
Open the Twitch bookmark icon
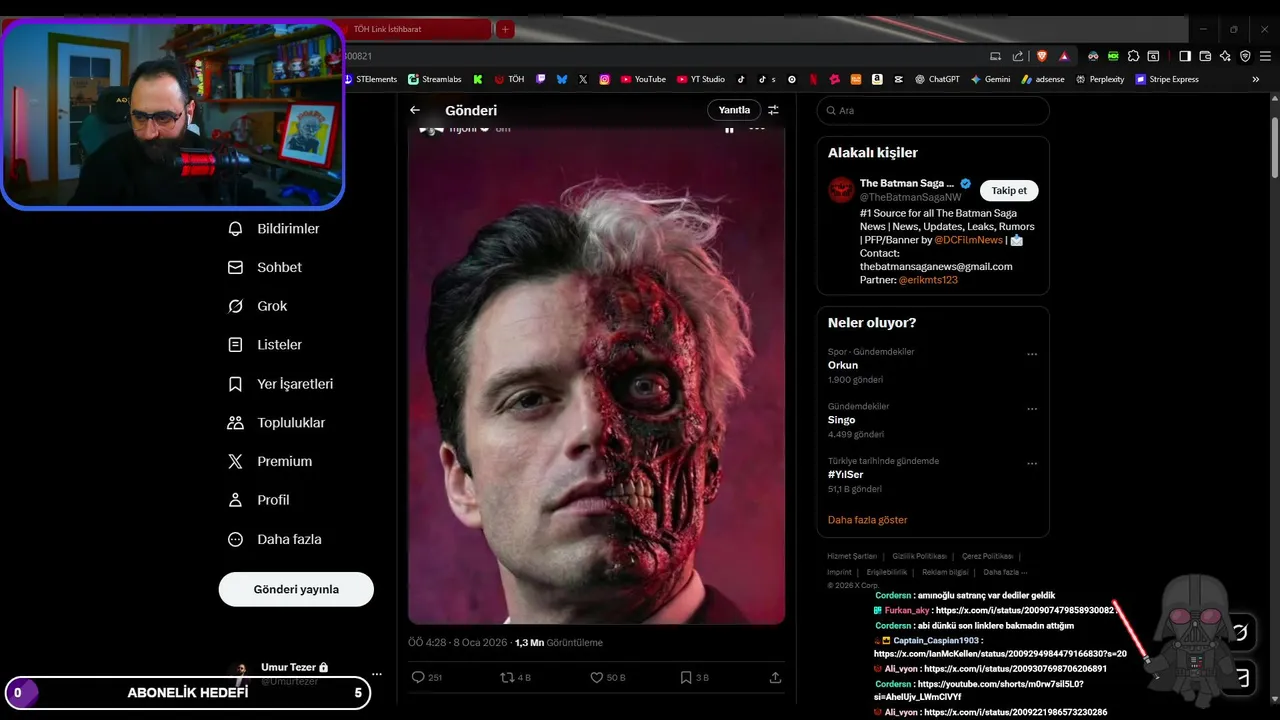(541, 79)
